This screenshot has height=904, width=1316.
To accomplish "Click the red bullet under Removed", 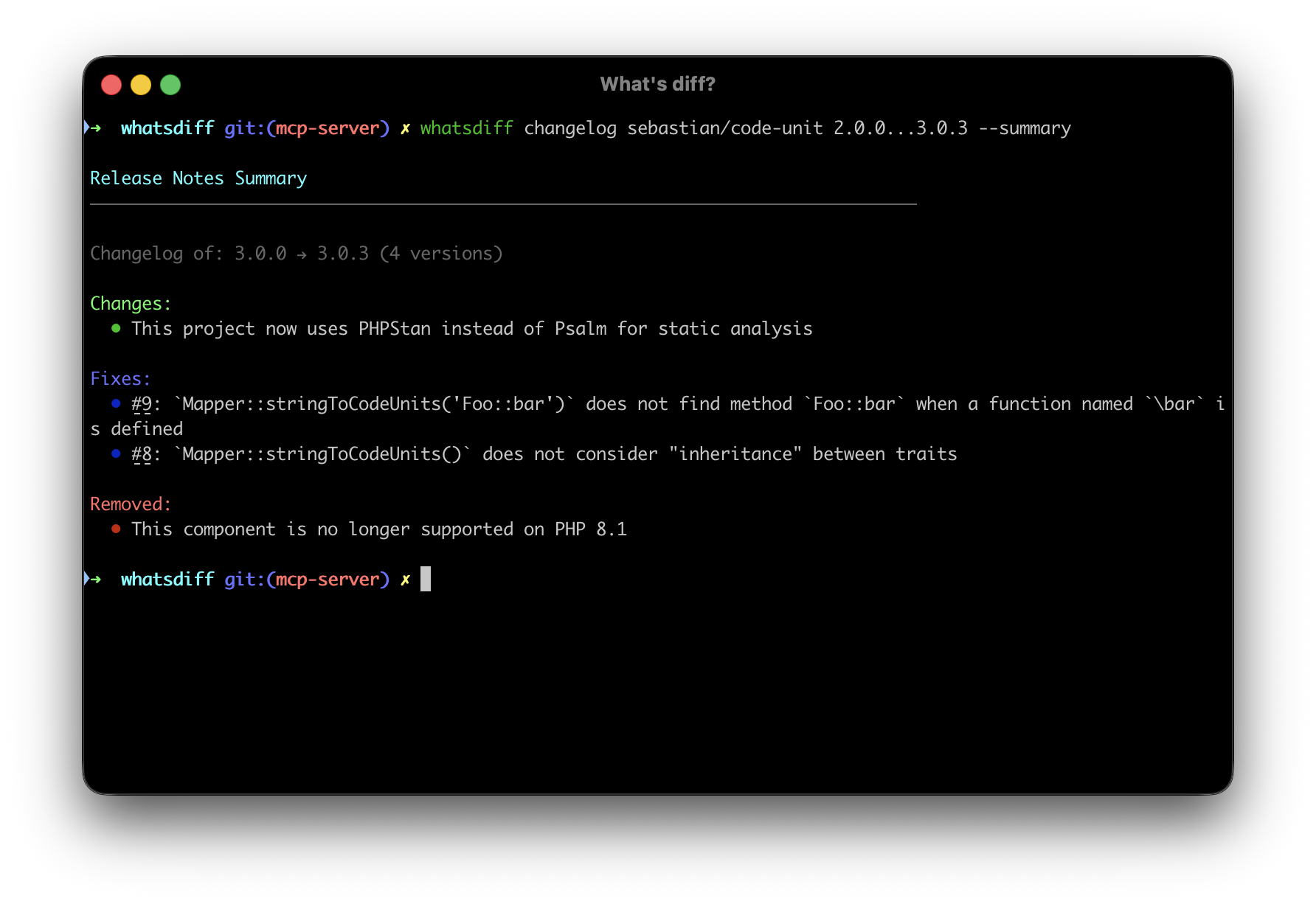I will click(x=116, y=529).
